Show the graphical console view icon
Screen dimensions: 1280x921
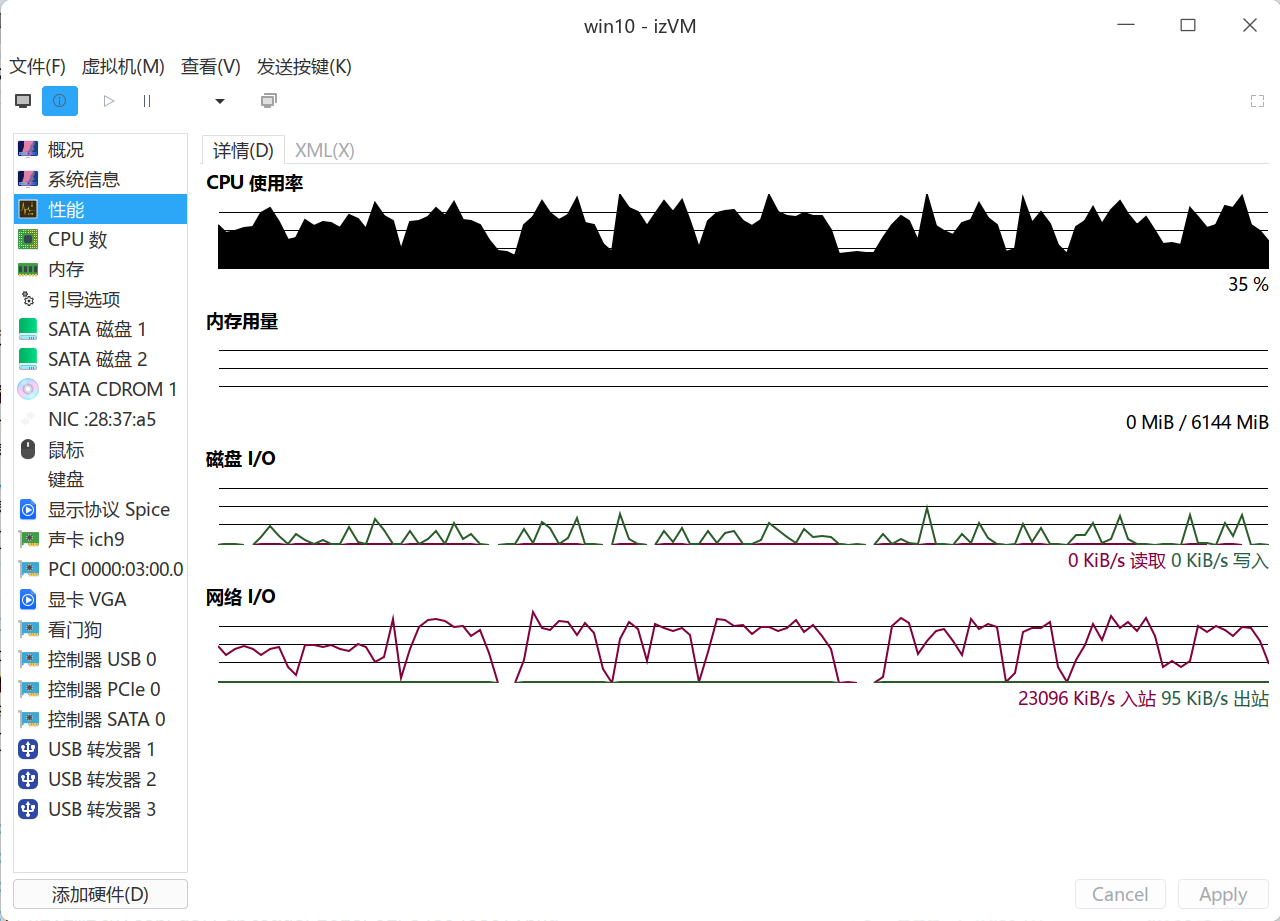click(23, 101)
